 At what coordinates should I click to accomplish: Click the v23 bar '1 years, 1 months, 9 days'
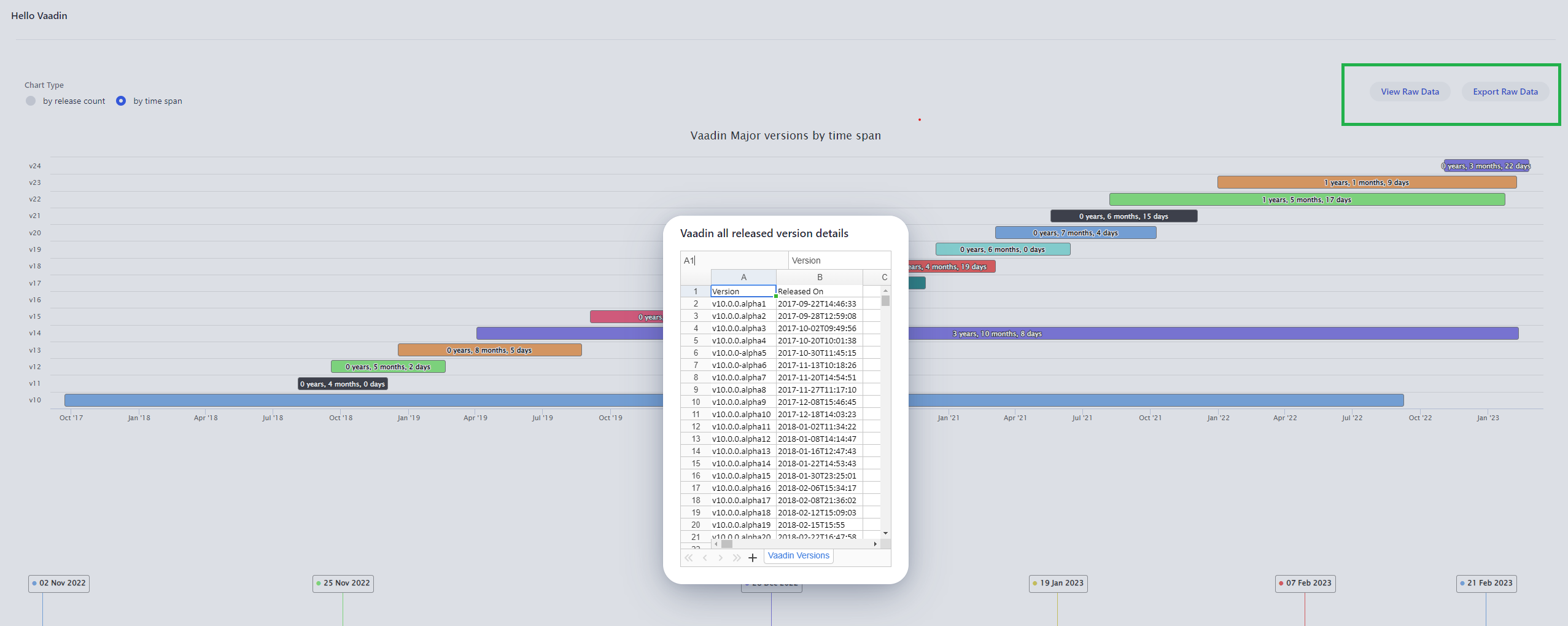pos(1367,182)
